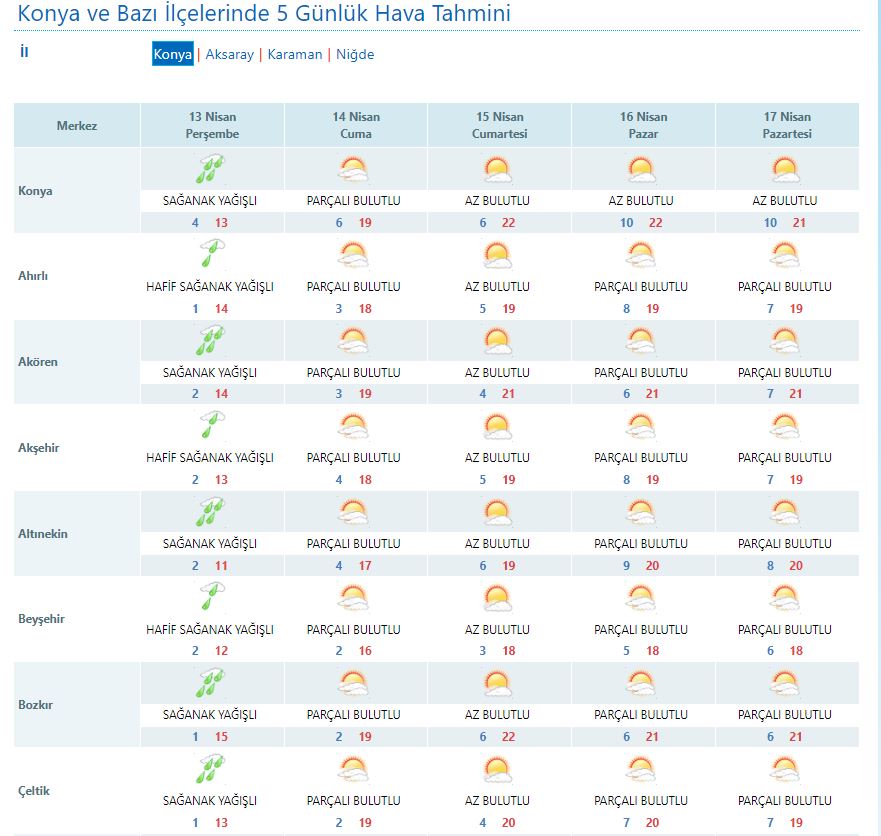Click Altınekin's weather icon for 17 Nisan

tap(786, 513)
